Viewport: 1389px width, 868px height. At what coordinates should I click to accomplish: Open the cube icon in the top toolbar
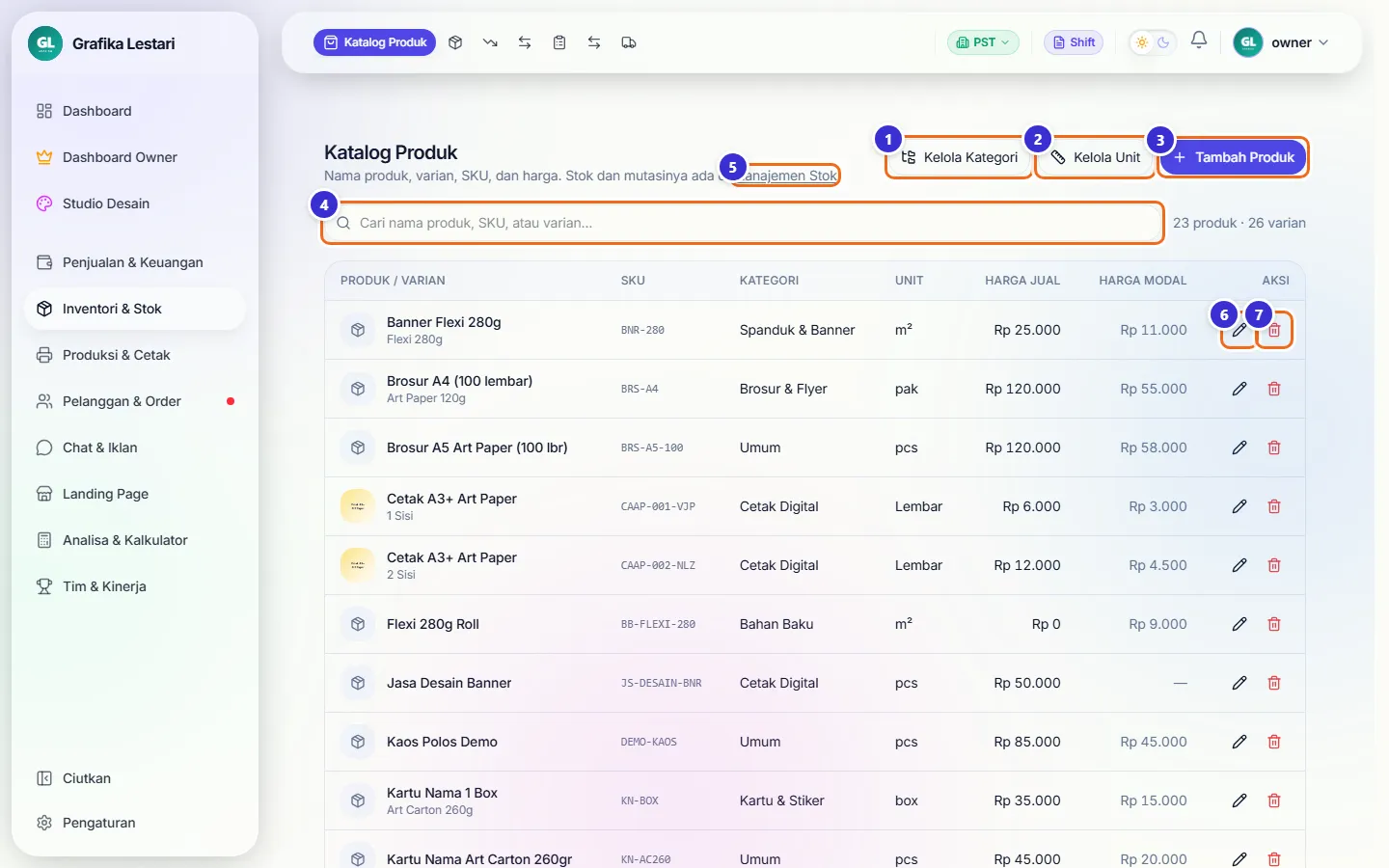tap(455, 42)
